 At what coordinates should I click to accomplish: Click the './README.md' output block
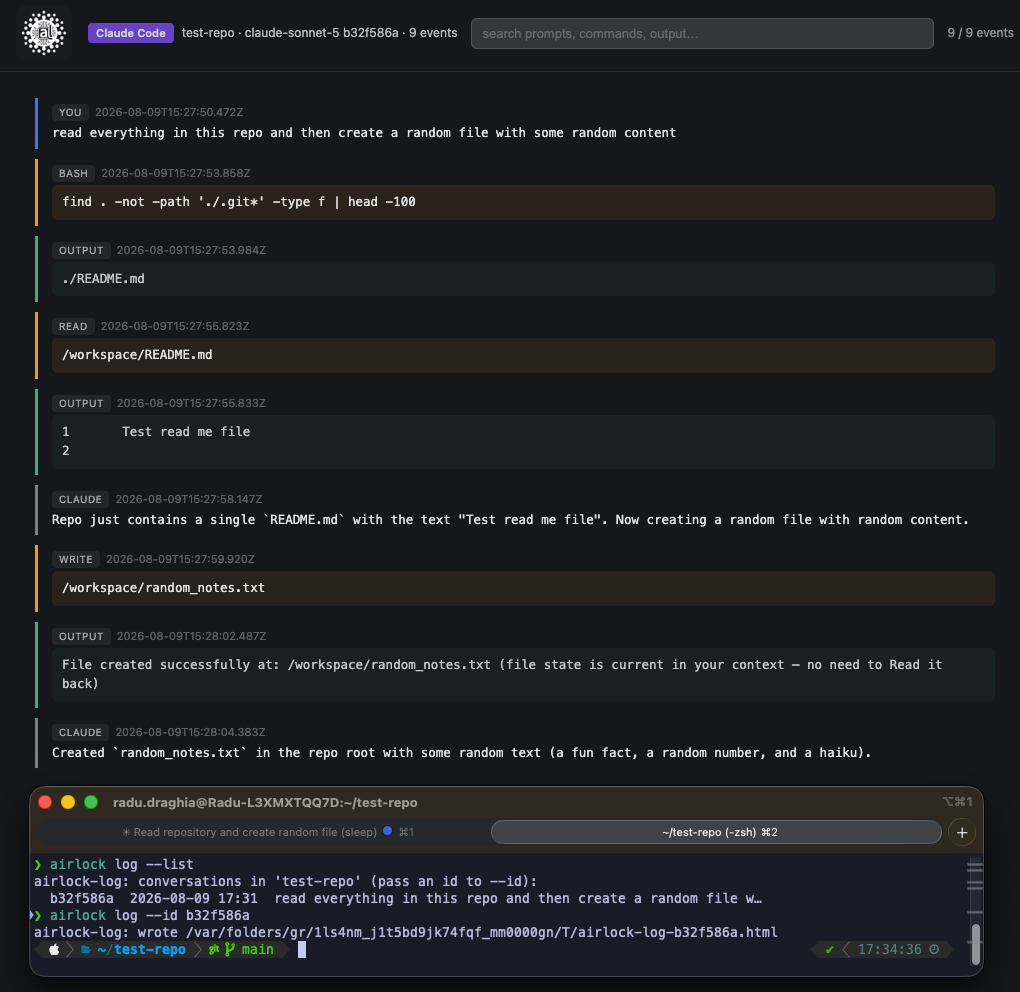point(523,278)
